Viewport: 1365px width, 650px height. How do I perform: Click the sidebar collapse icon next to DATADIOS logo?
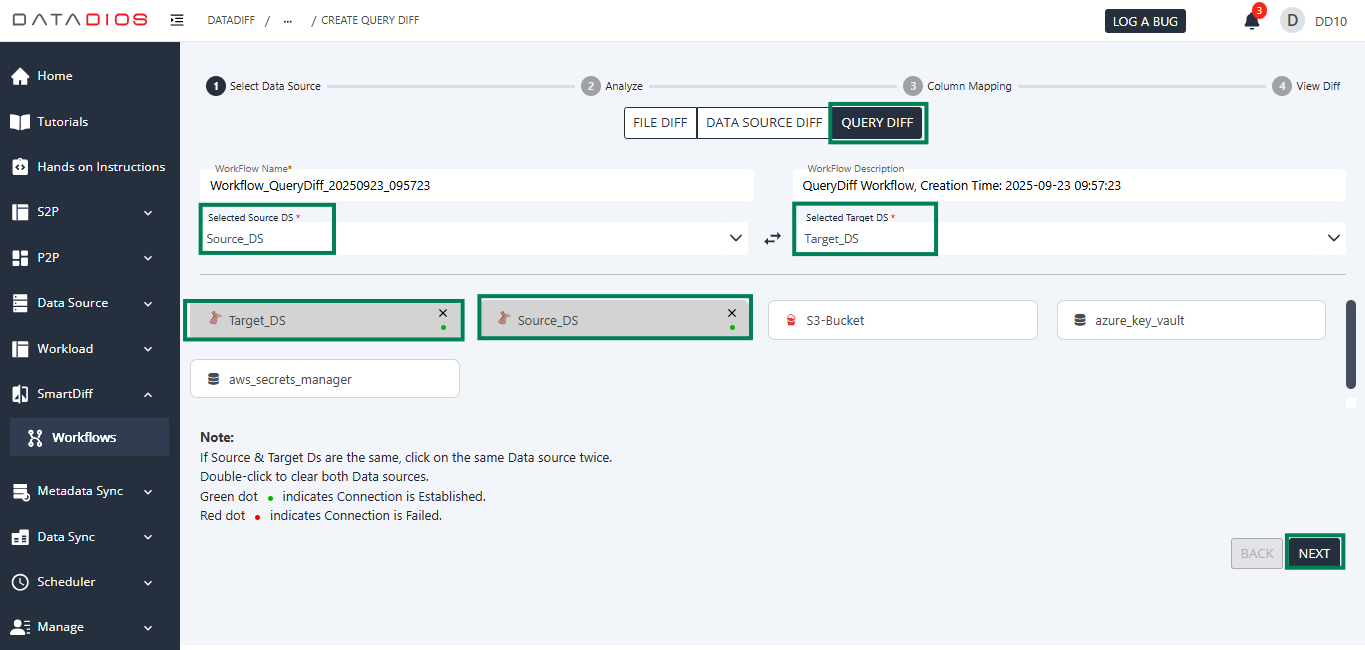[x=177, y=19]
